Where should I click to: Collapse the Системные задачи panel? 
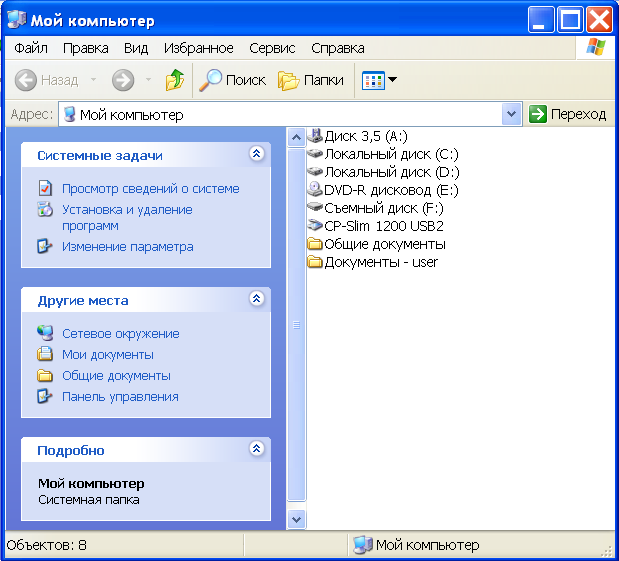[256, 155]
